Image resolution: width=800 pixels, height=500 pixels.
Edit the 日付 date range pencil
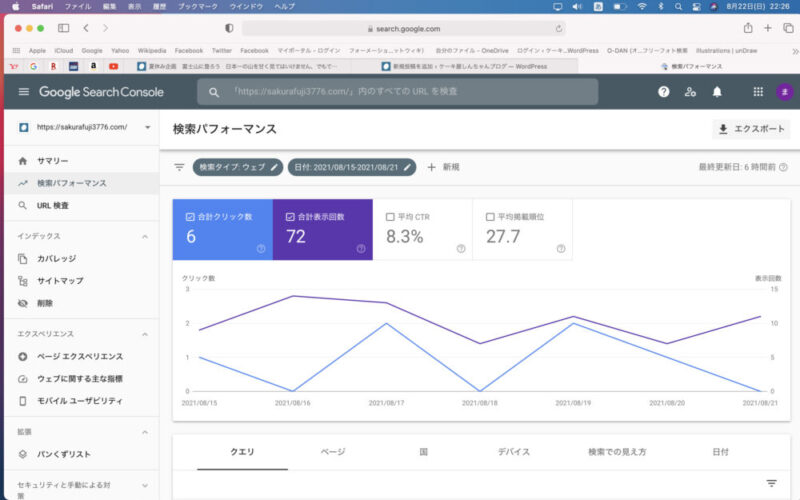pos(407,167)
